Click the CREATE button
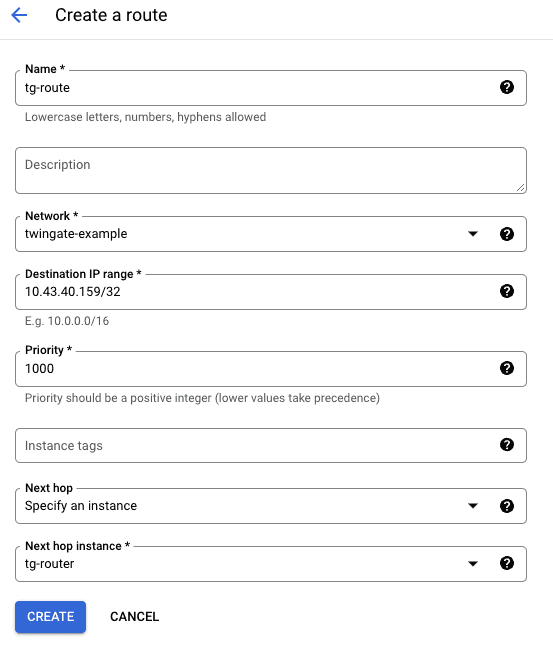Image resolution: width=553 pixels, height=645 pixels. click(50, 617)
